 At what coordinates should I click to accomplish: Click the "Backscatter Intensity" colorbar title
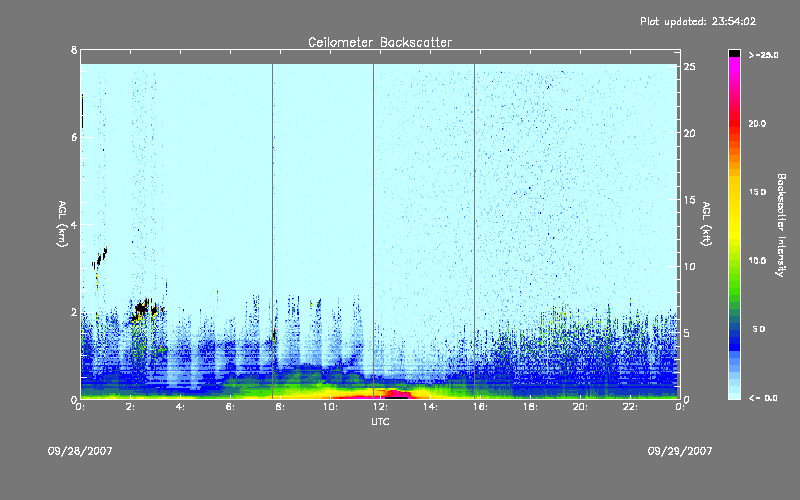(x=781, y=225)
